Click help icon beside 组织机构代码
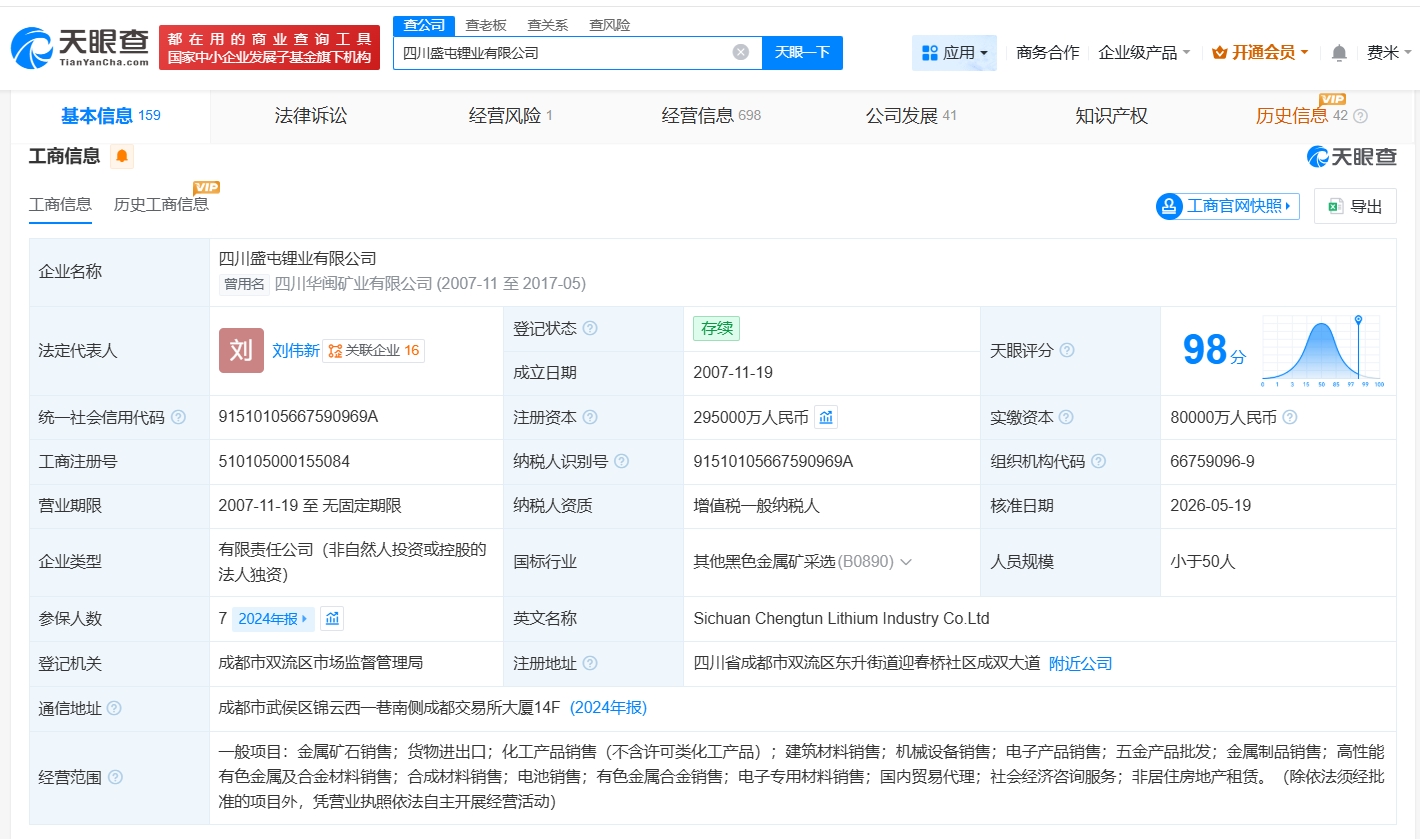1420x839 pixels. pos(1098,461)
